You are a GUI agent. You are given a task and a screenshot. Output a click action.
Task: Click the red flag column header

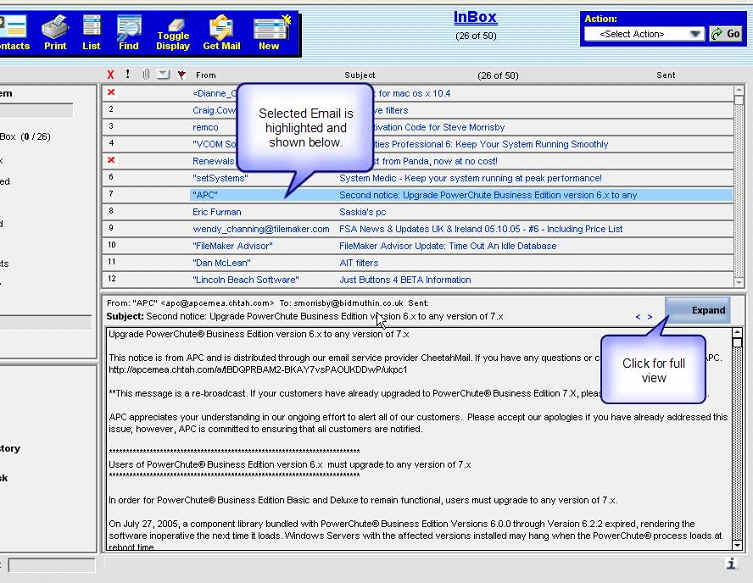(182, 74)
